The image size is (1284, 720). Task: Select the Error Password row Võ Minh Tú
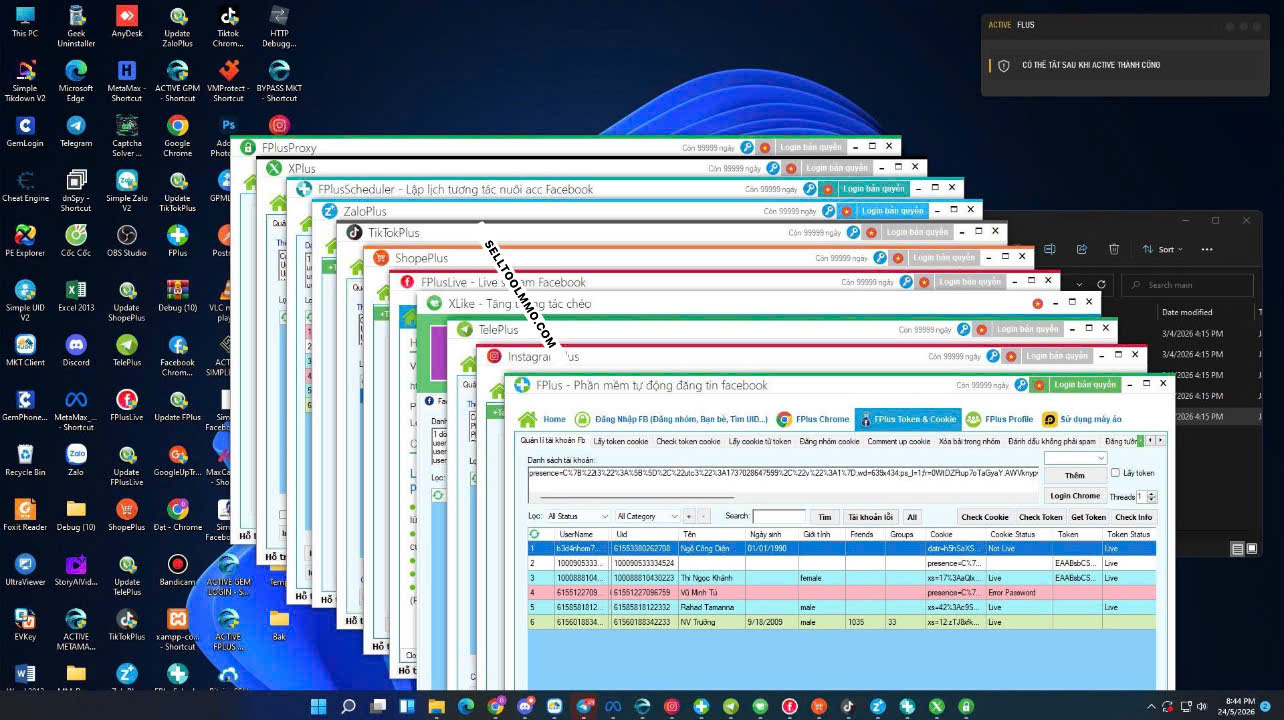pyautogui.click(x=841, y=593)
